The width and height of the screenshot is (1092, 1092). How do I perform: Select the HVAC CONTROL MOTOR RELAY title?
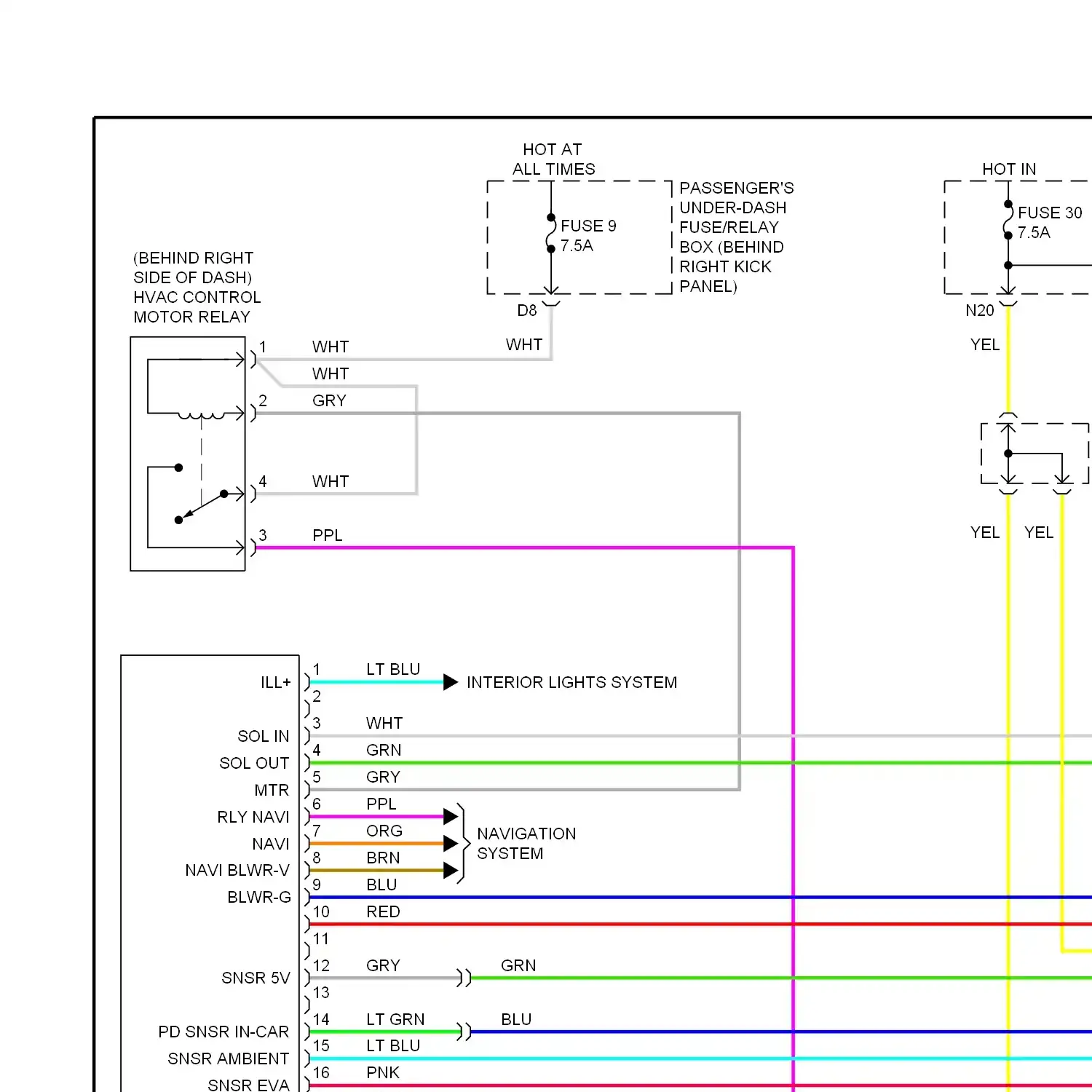tap(197, 307)
